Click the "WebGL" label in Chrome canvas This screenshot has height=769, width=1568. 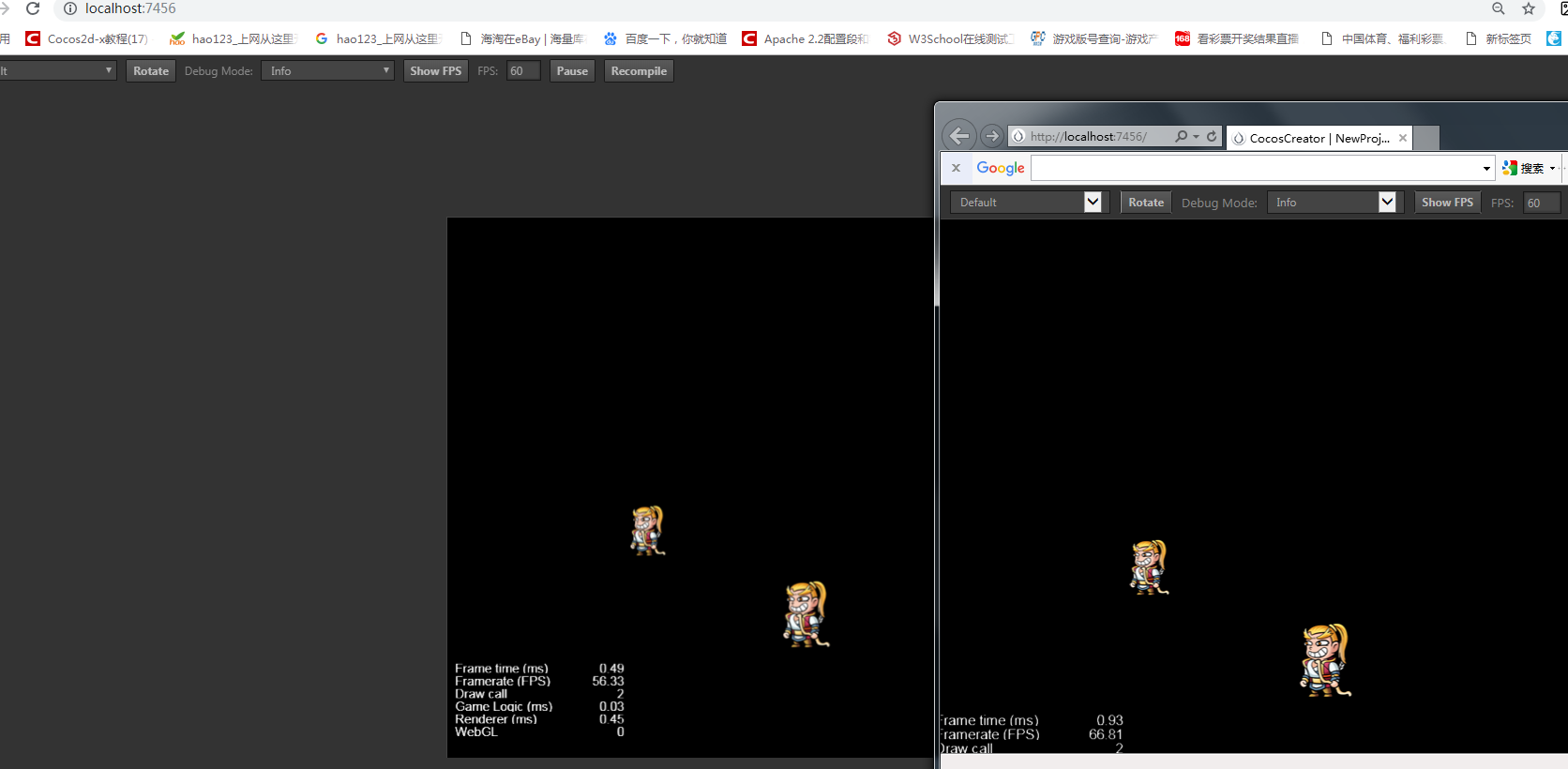476,731
